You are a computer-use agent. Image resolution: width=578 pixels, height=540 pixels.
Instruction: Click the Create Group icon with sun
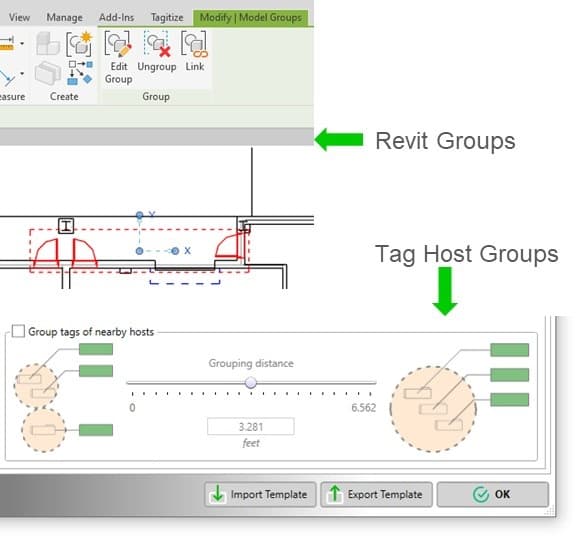pos(80,43)
